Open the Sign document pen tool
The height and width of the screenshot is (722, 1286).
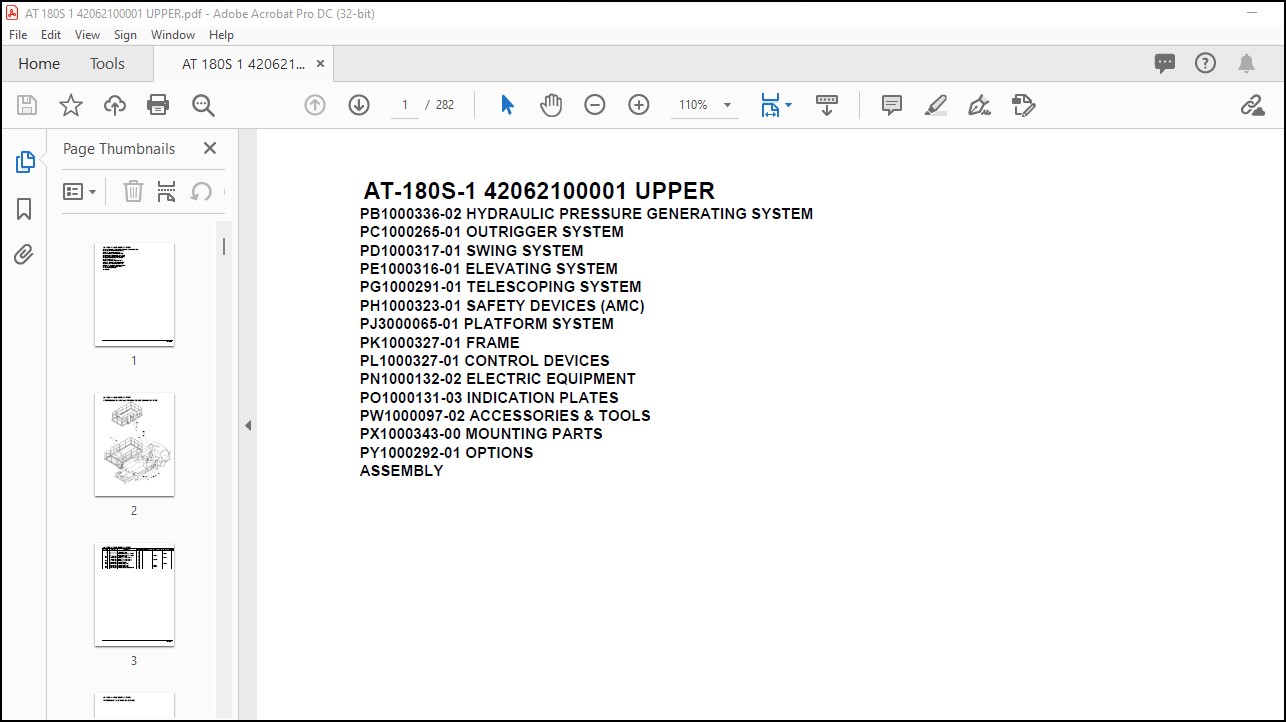(x=980, y=105)
